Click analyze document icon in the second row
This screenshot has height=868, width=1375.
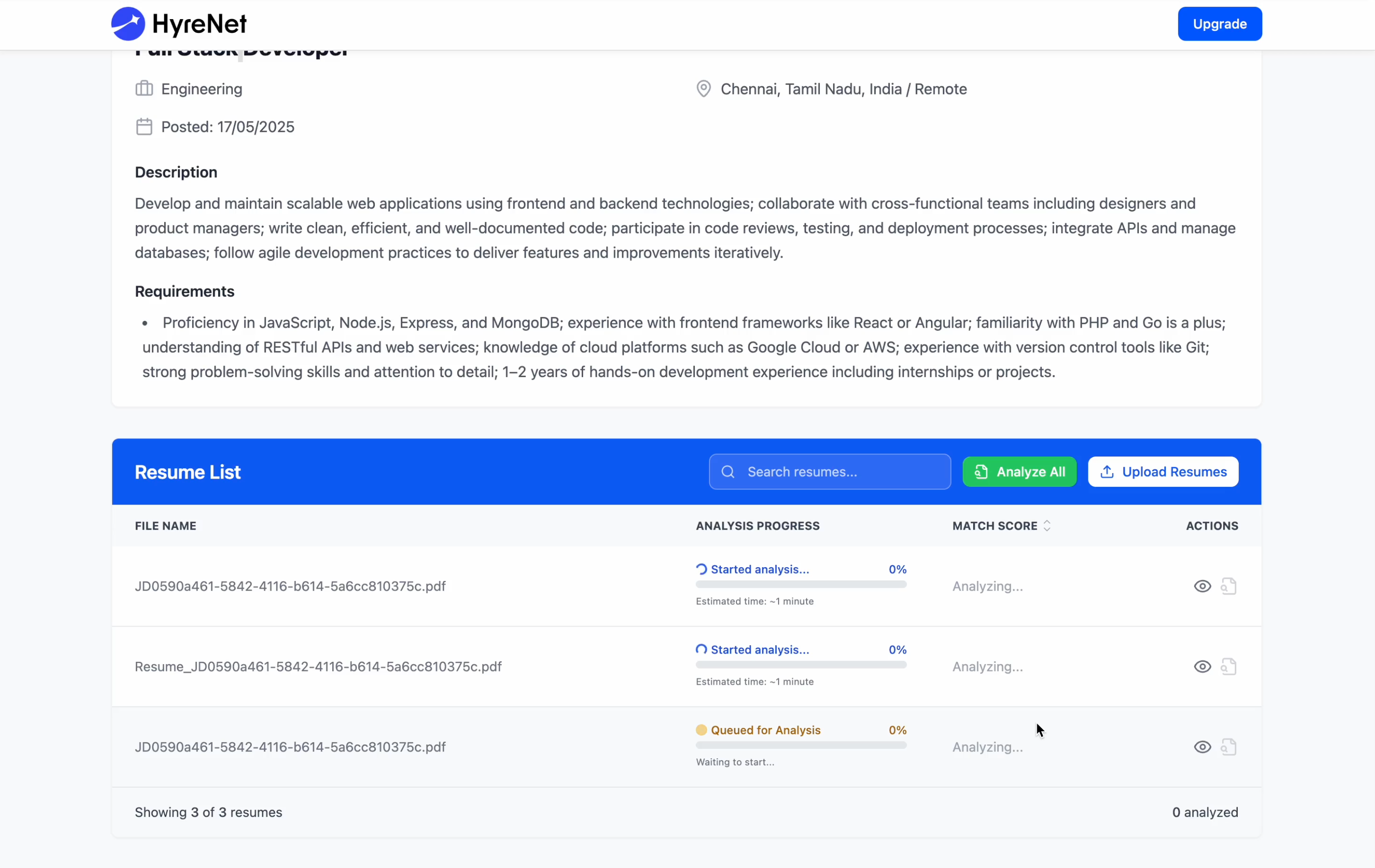[x=1228, y=667]
